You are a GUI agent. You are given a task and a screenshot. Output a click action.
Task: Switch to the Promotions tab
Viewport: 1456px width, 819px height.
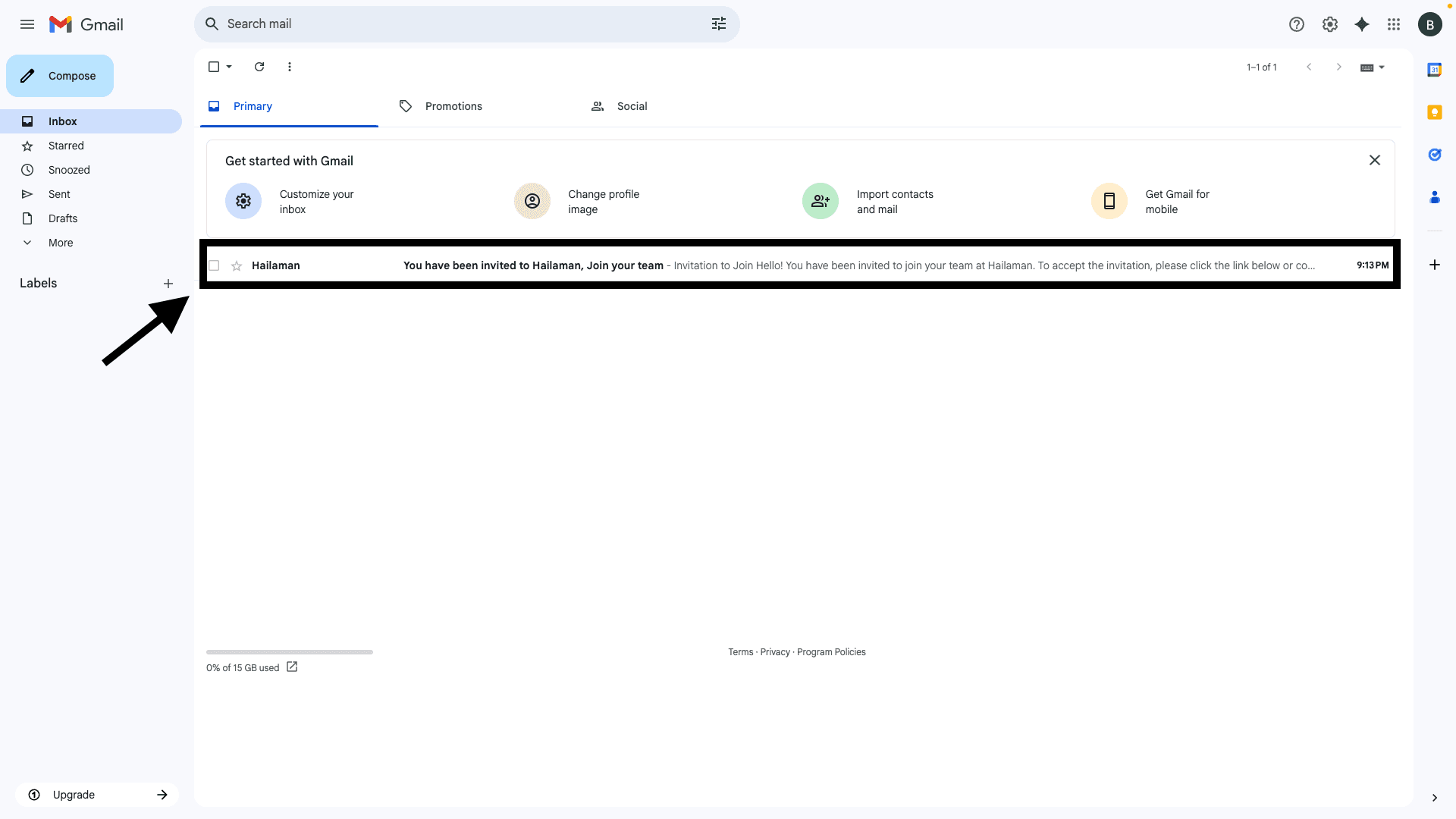click(453, 106)
